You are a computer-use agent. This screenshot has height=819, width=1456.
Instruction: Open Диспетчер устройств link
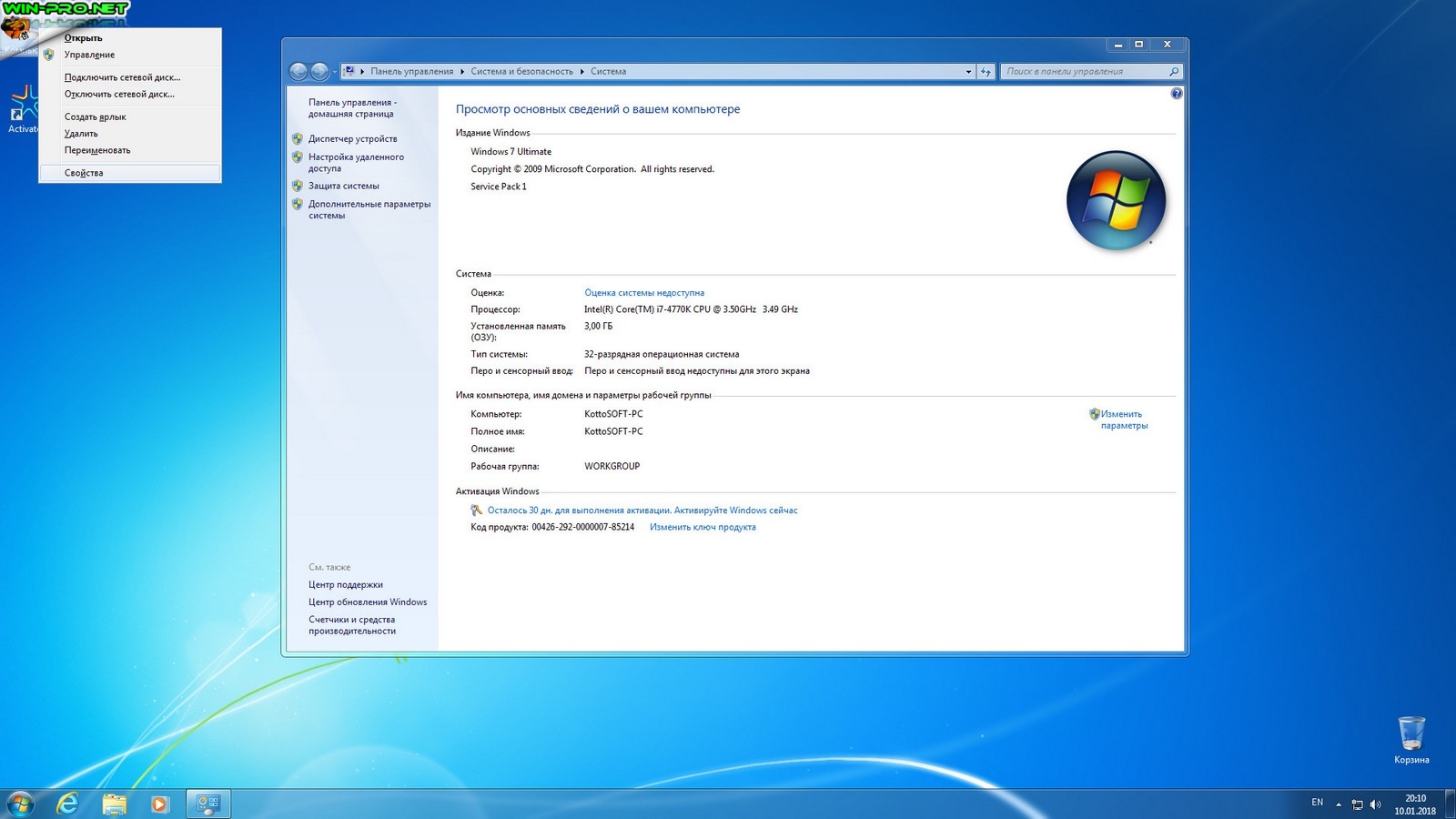(x=352, y=139)
